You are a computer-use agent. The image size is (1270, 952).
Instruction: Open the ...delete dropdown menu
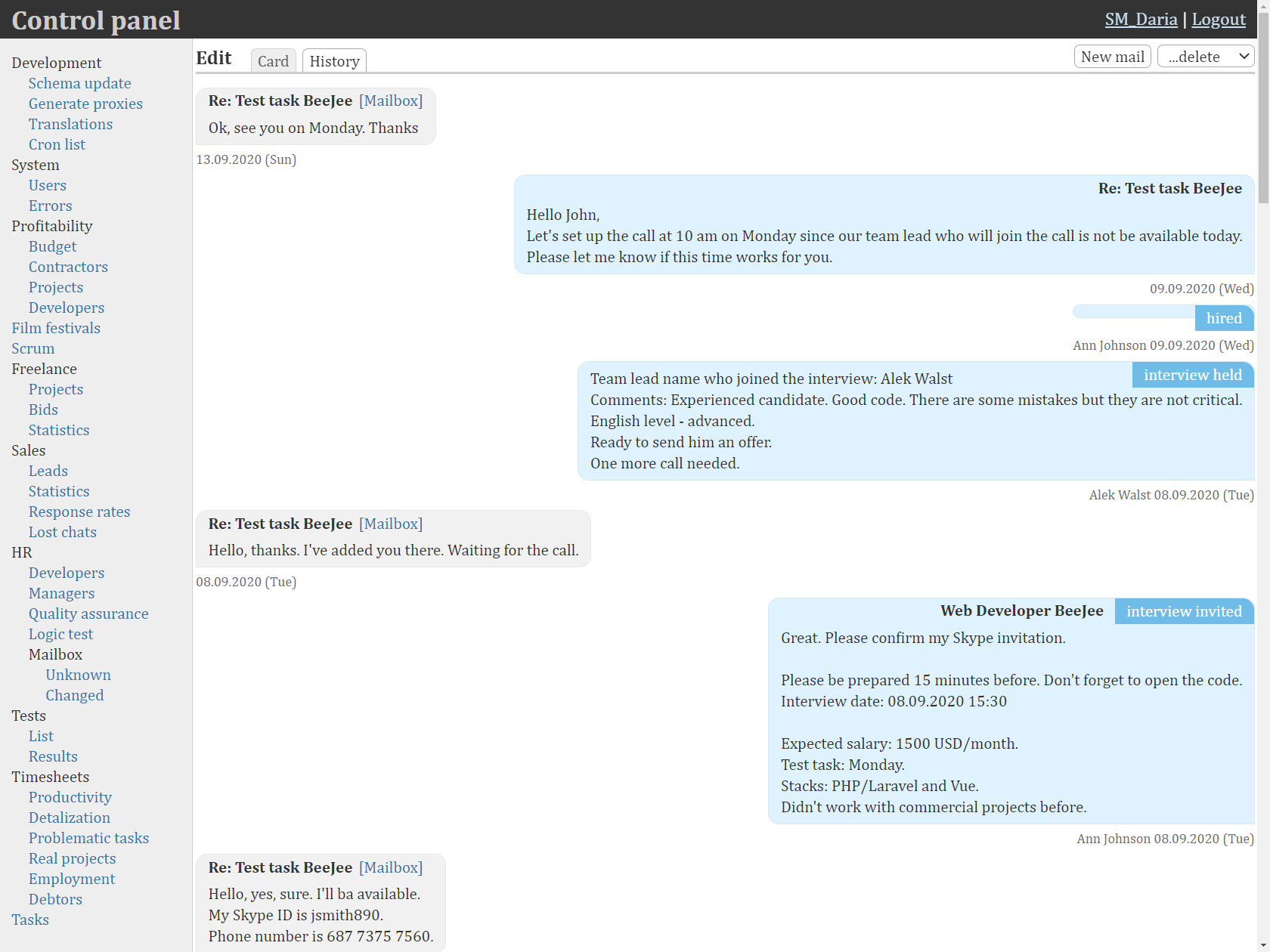point(1206,57)
